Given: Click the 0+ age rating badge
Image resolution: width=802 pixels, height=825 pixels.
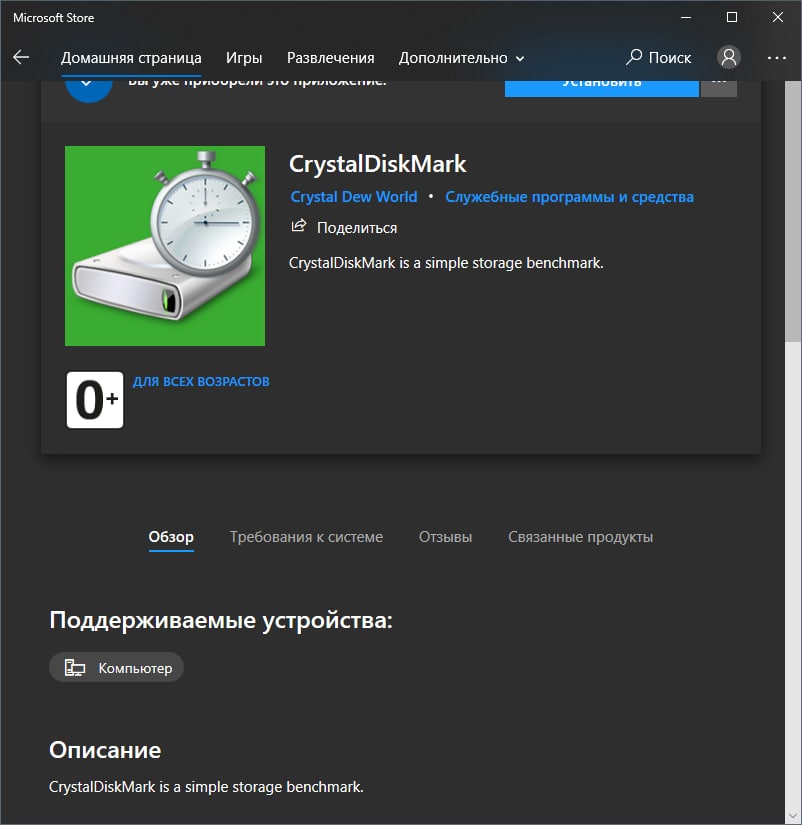Looking at the screenshot, I should [x=95, y=400].
